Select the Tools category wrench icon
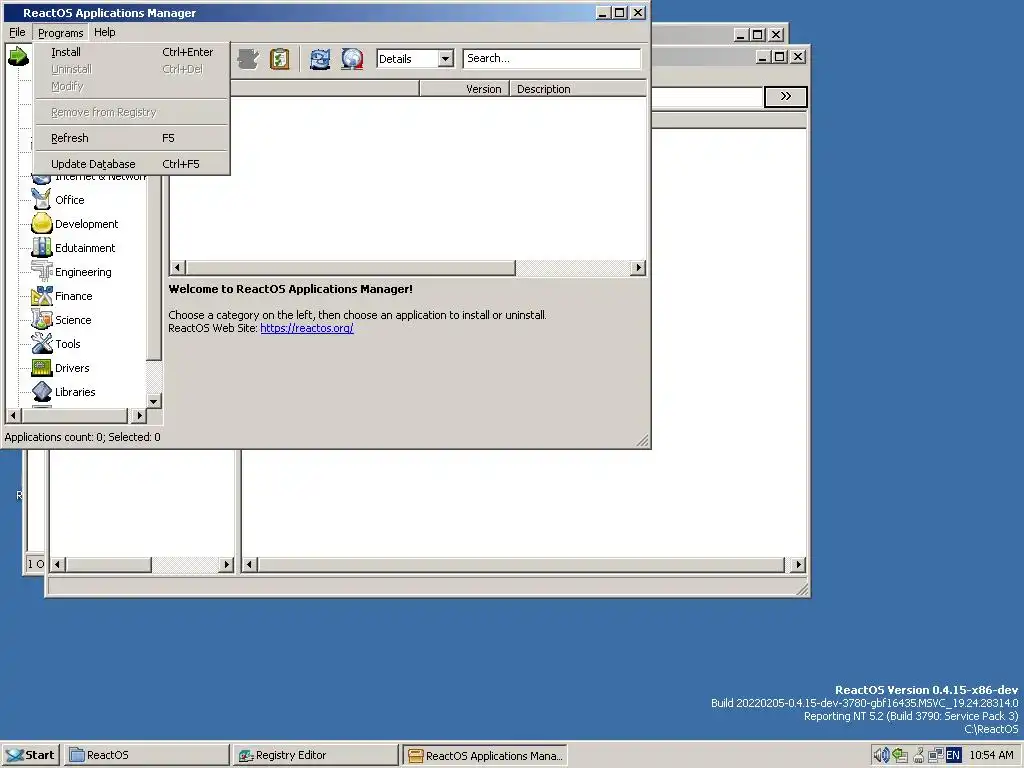Viewport: 1024px width, 768px height. click(x=41, y=344)
